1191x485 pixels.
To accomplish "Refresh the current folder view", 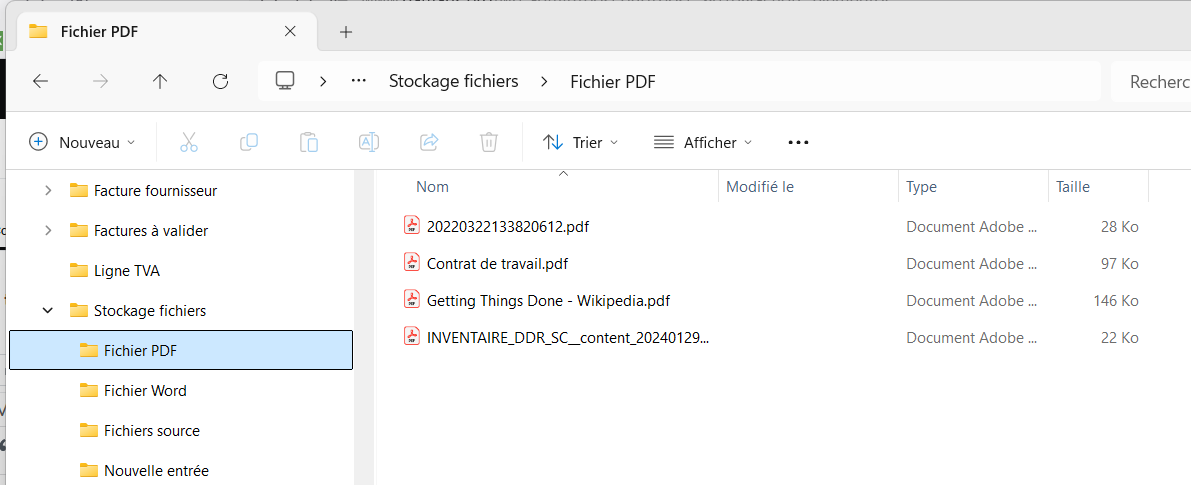I will coord(221,81).
